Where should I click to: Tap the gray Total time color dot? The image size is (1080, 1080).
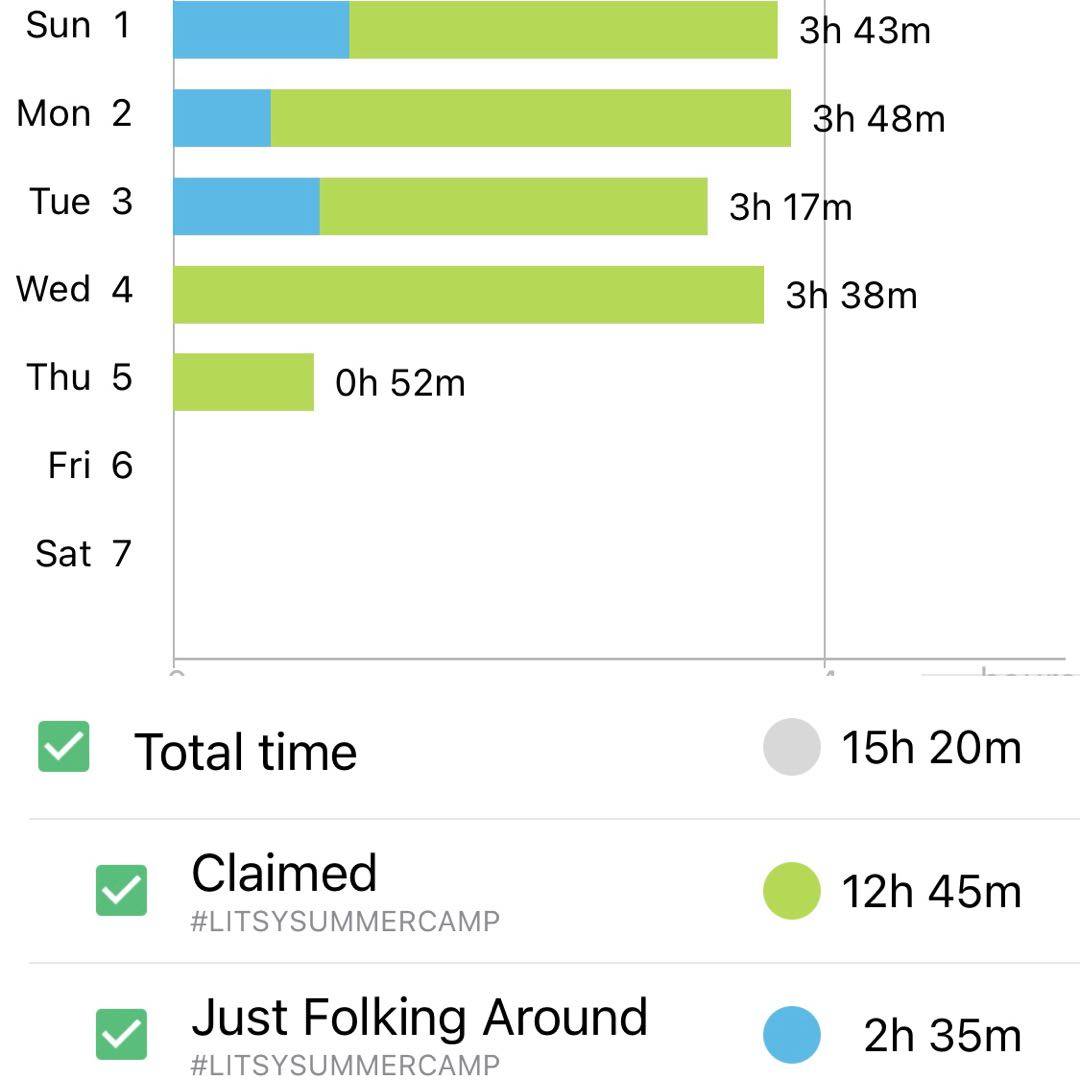[x=792, y=747]
